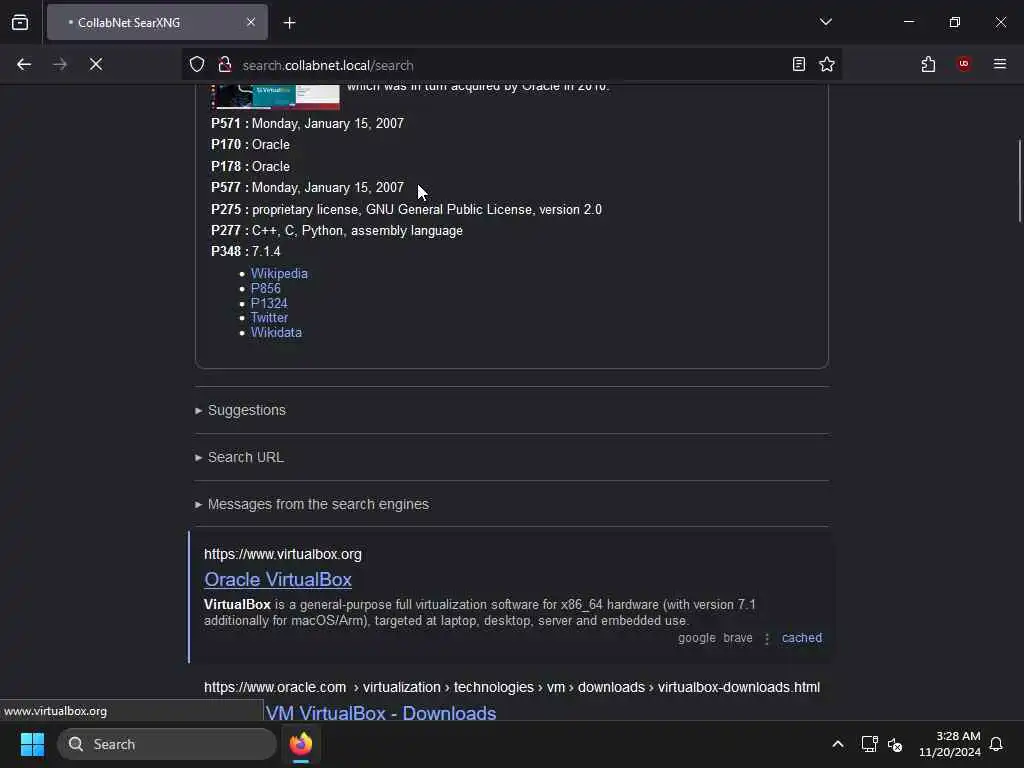Click the google engine label
The height and width of the screenshot is (768, 1024).
point(696,638)
